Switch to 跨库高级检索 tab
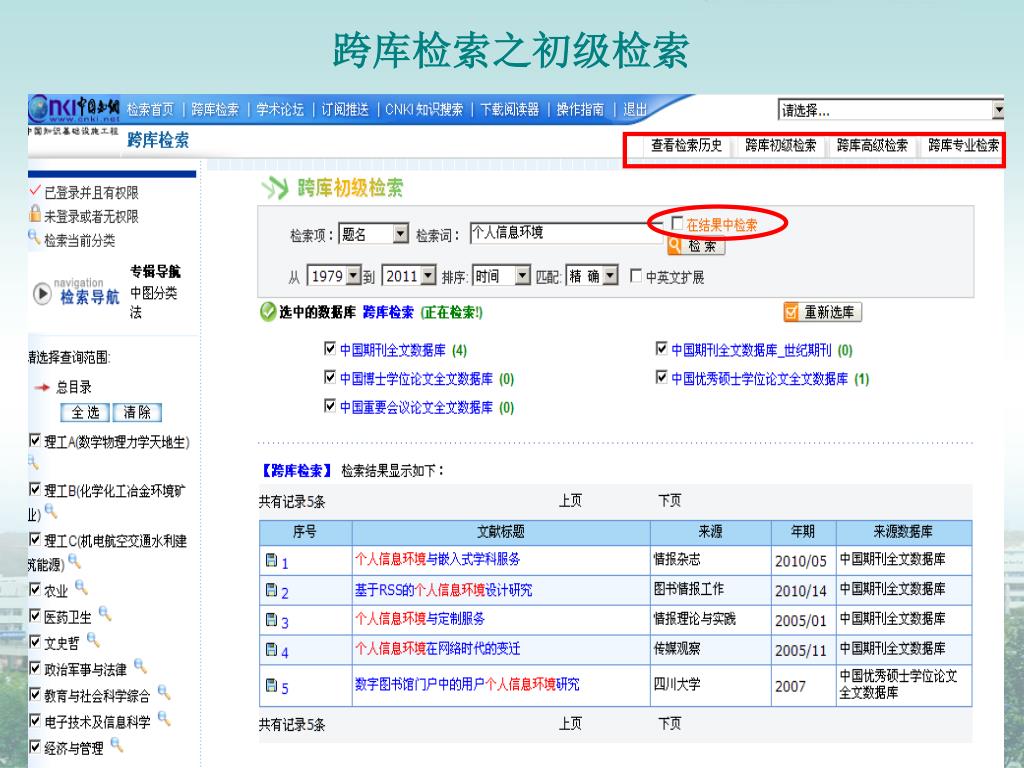This screenshot has height=768, width=1024. click(x=872, y=146)
